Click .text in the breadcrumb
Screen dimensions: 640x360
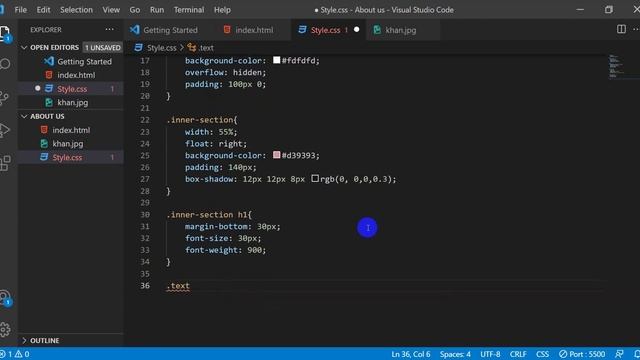(x=206, y=48)
